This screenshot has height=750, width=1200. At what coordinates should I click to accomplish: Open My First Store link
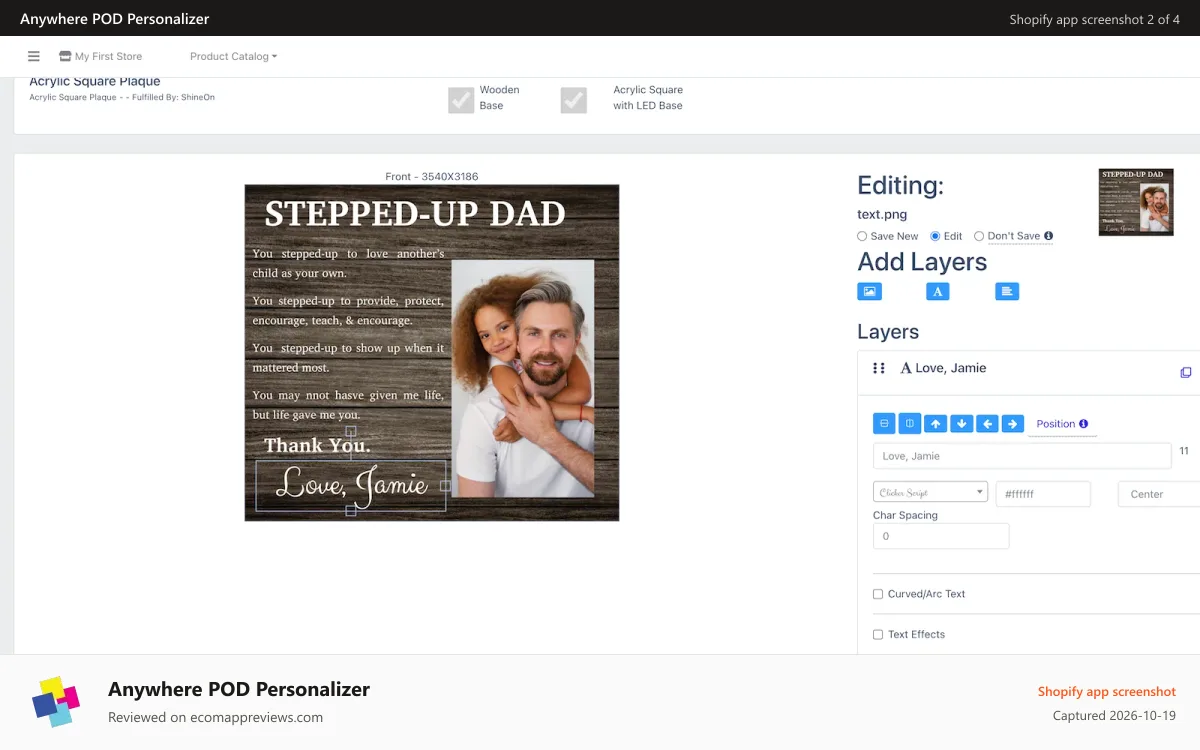[108, 56]
